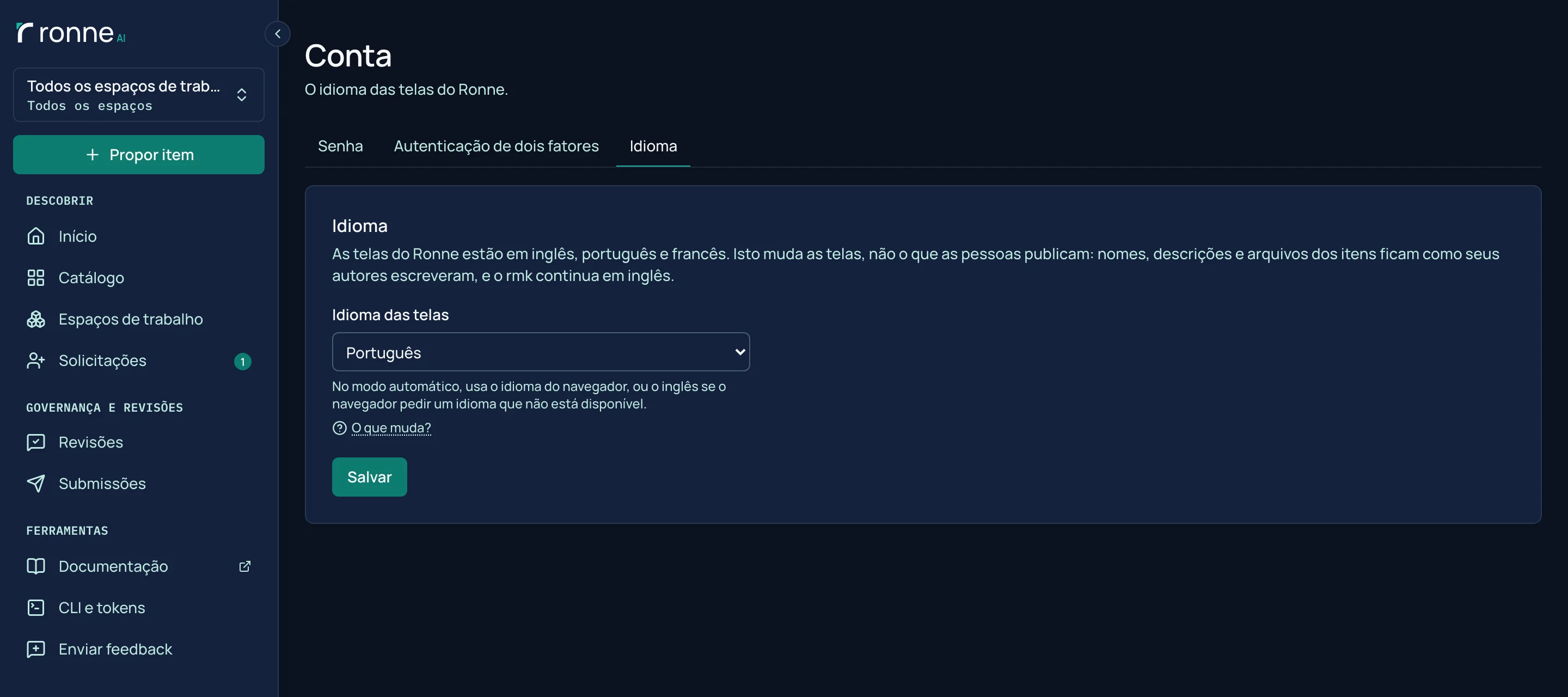Click the Início home icon
The width and height of the screenshot is (1568, 697).
(x=36, y=236)
